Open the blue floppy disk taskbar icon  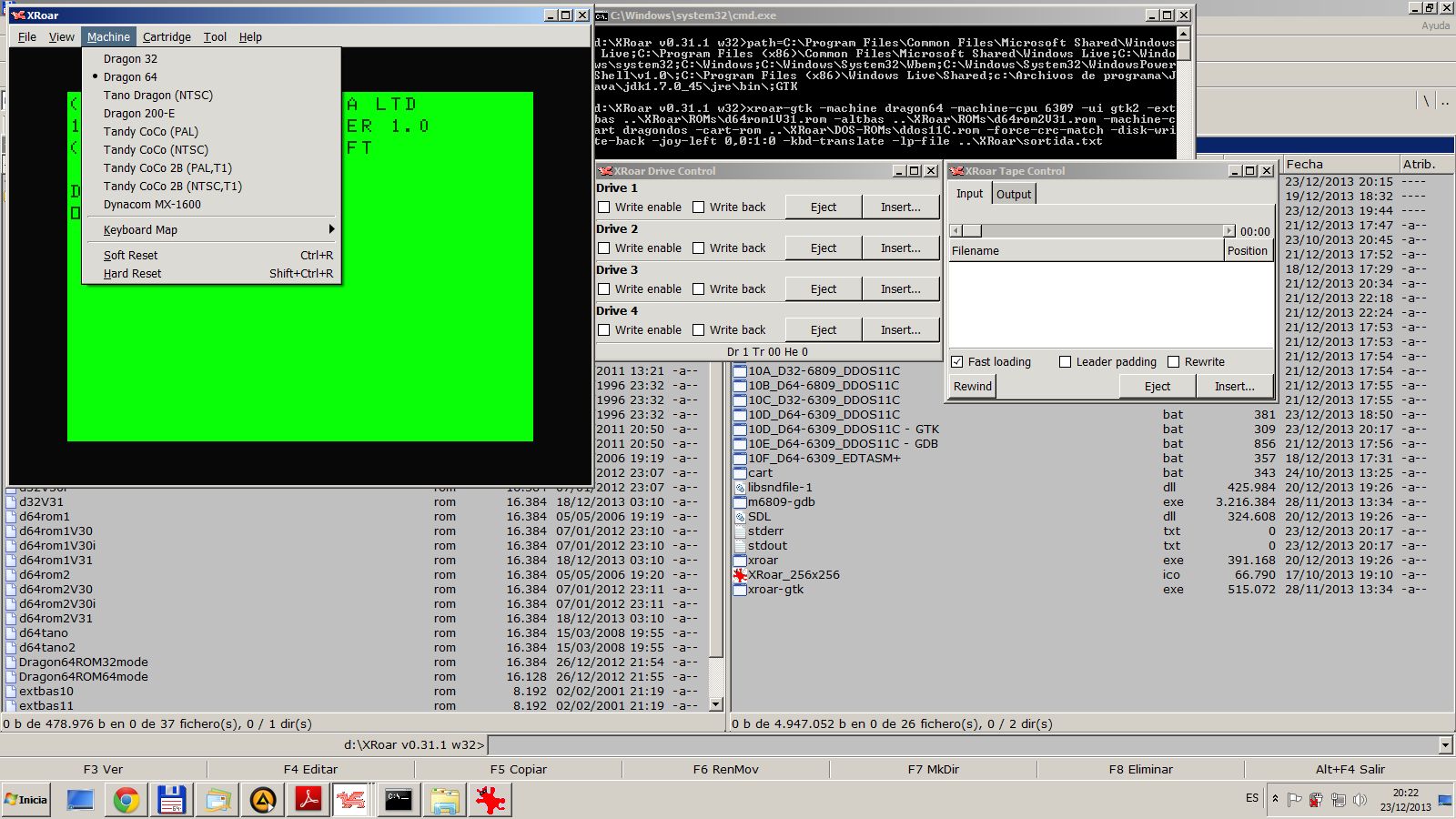[172, 800]
